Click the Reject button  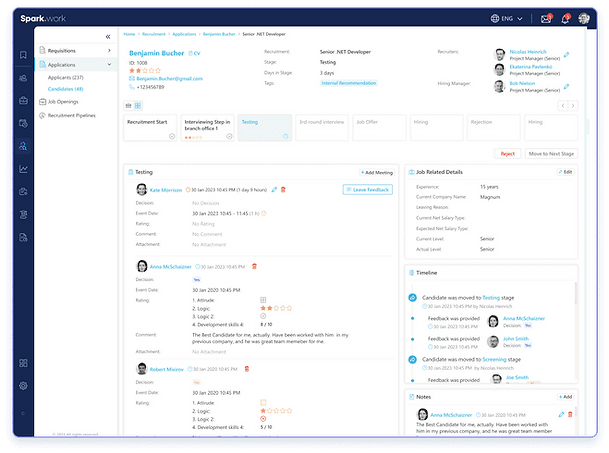[507, 154]
